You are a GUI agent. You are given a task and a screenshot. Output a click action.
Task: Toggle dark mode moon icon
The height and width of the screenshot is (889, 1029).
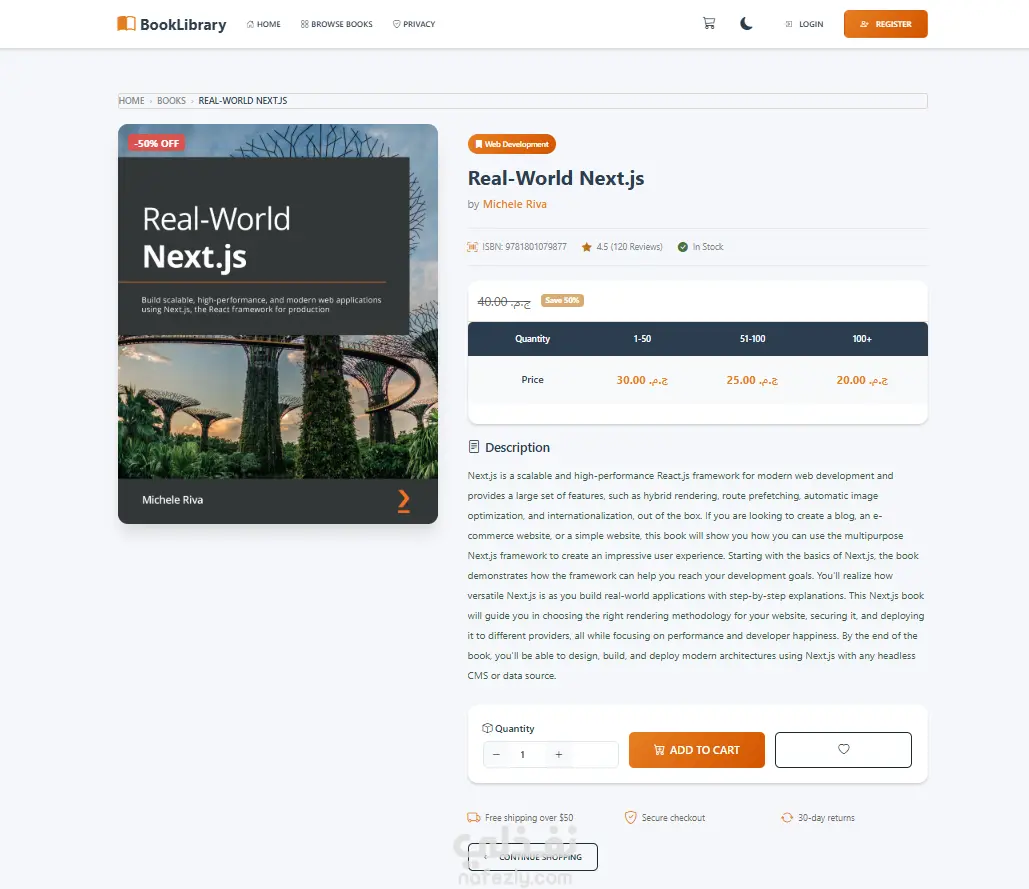point(746,24)
